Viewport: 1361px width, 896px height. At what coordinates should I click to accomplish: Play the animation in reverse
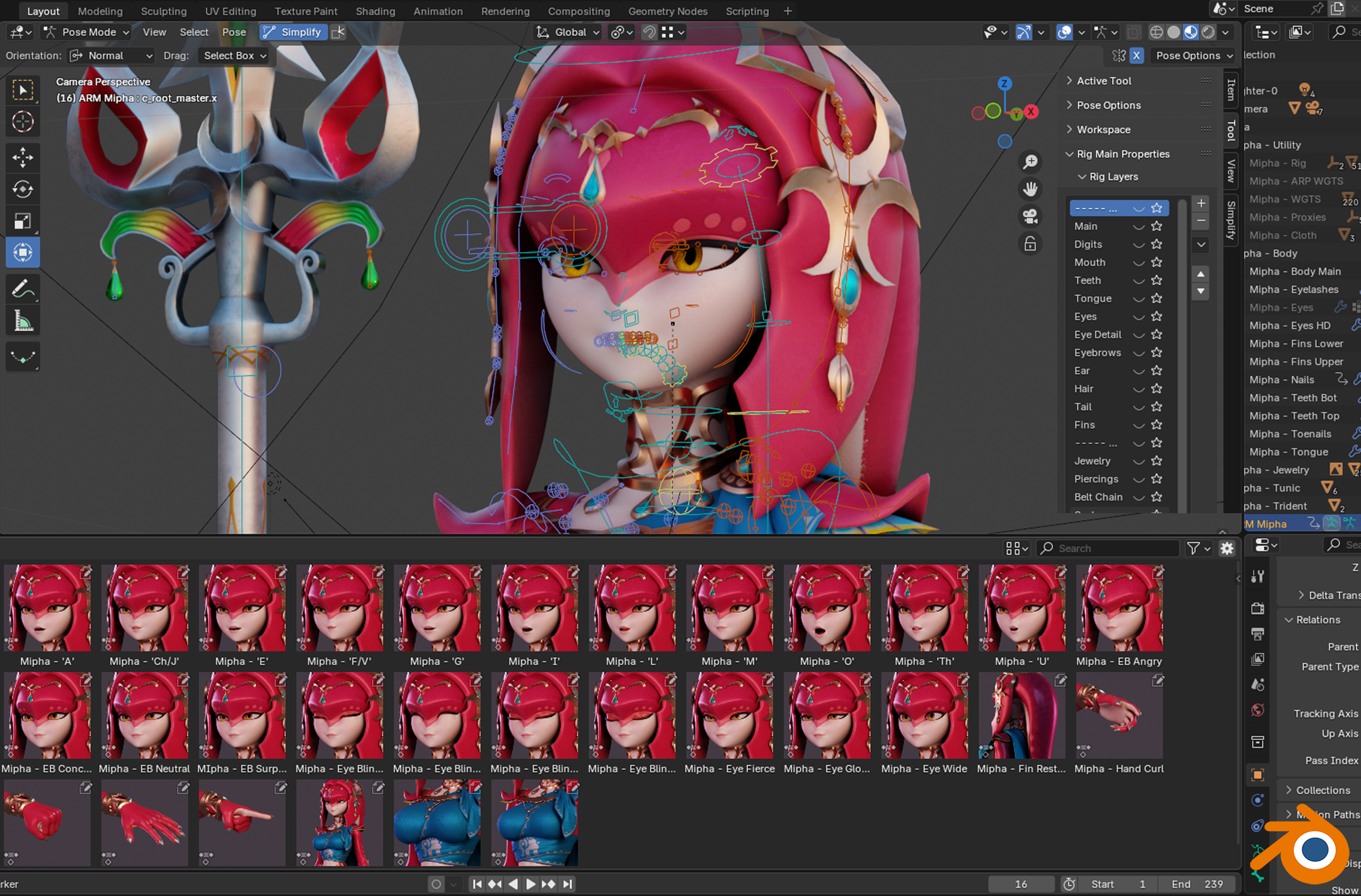pos(513,884)
